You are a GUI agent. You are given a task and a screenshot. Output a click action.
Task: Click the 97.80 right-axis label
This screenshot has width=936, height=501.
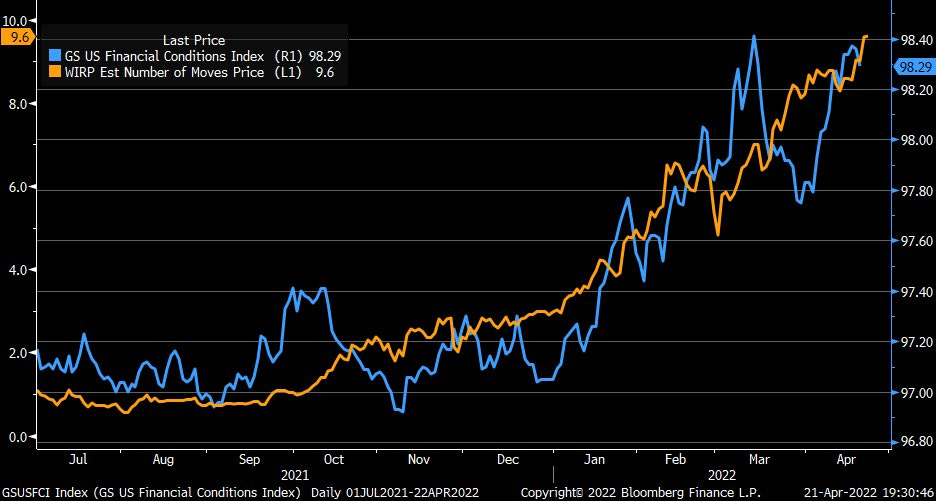[916, 191]
